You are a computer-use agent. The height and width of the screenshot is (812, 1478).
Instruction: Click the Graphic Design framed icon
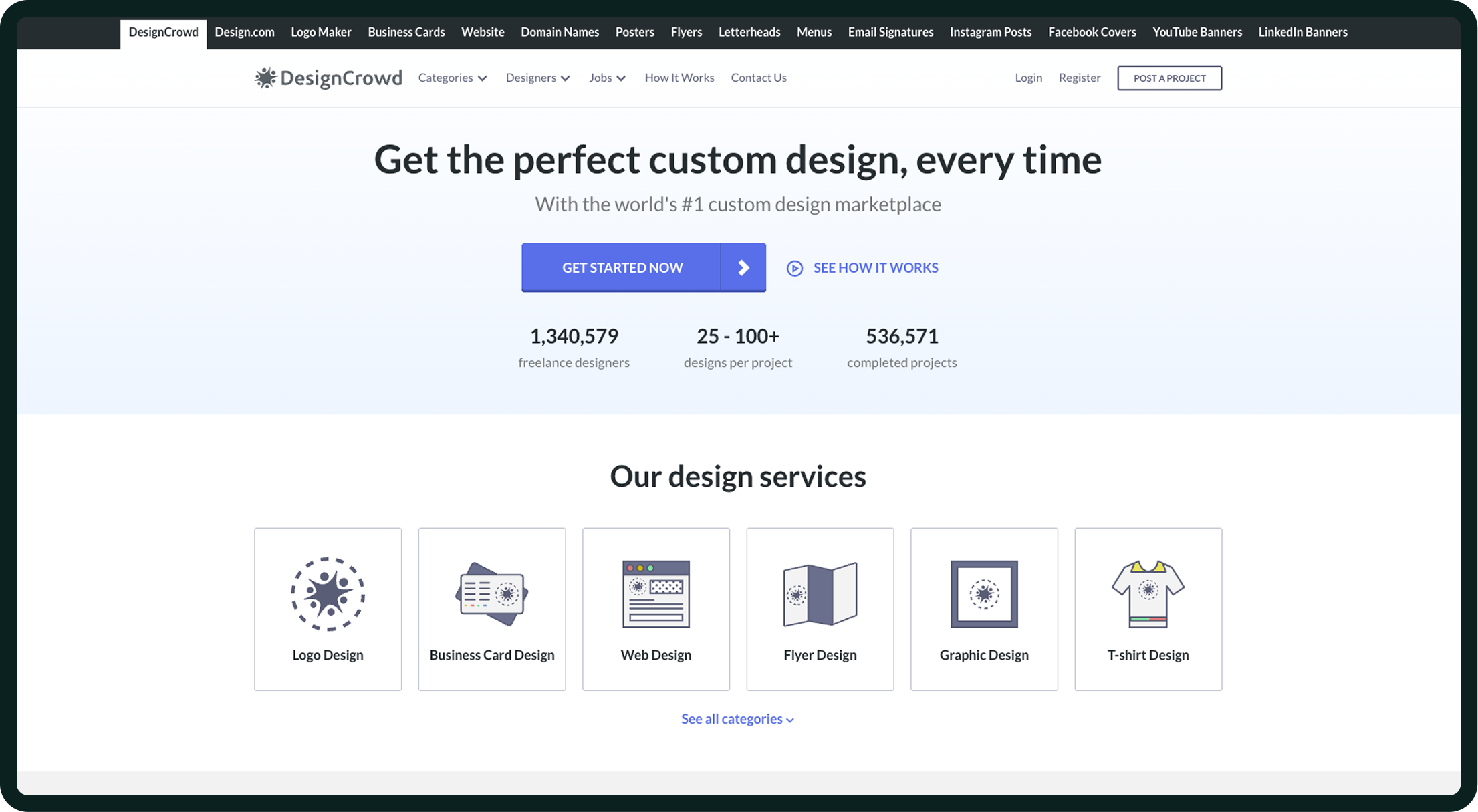click(984, 593)
